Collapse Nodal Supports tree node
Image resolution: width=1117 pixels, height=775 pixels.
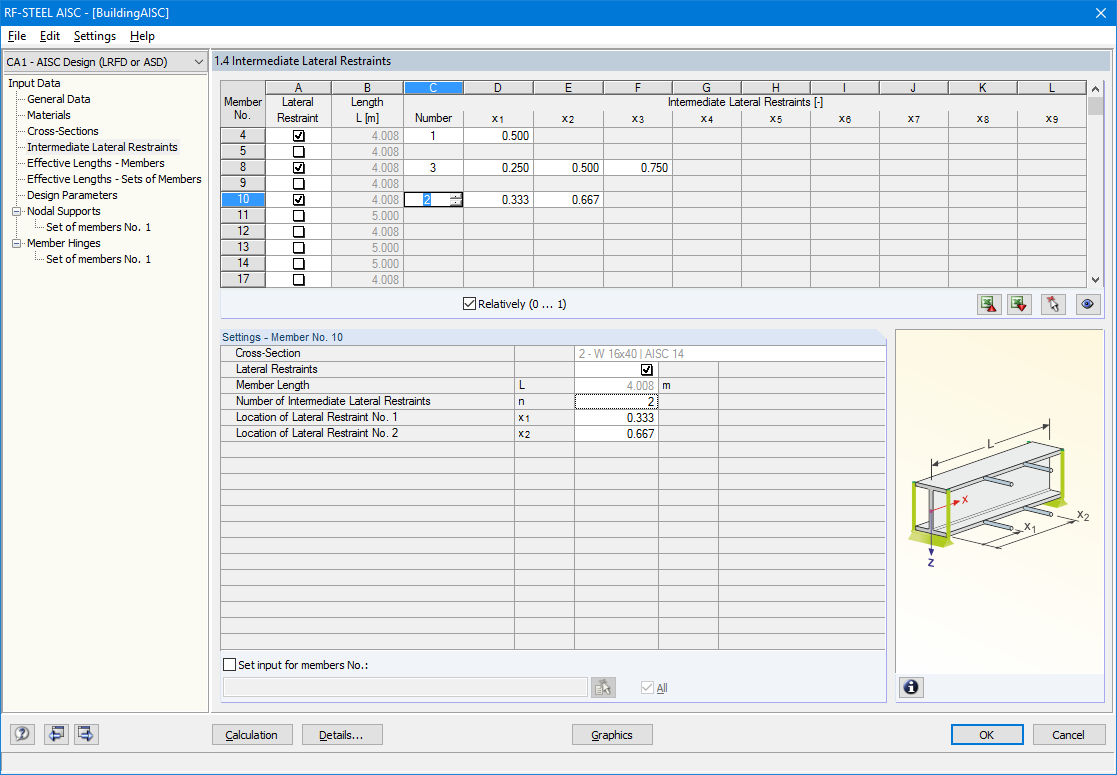[x=16, y=212]
